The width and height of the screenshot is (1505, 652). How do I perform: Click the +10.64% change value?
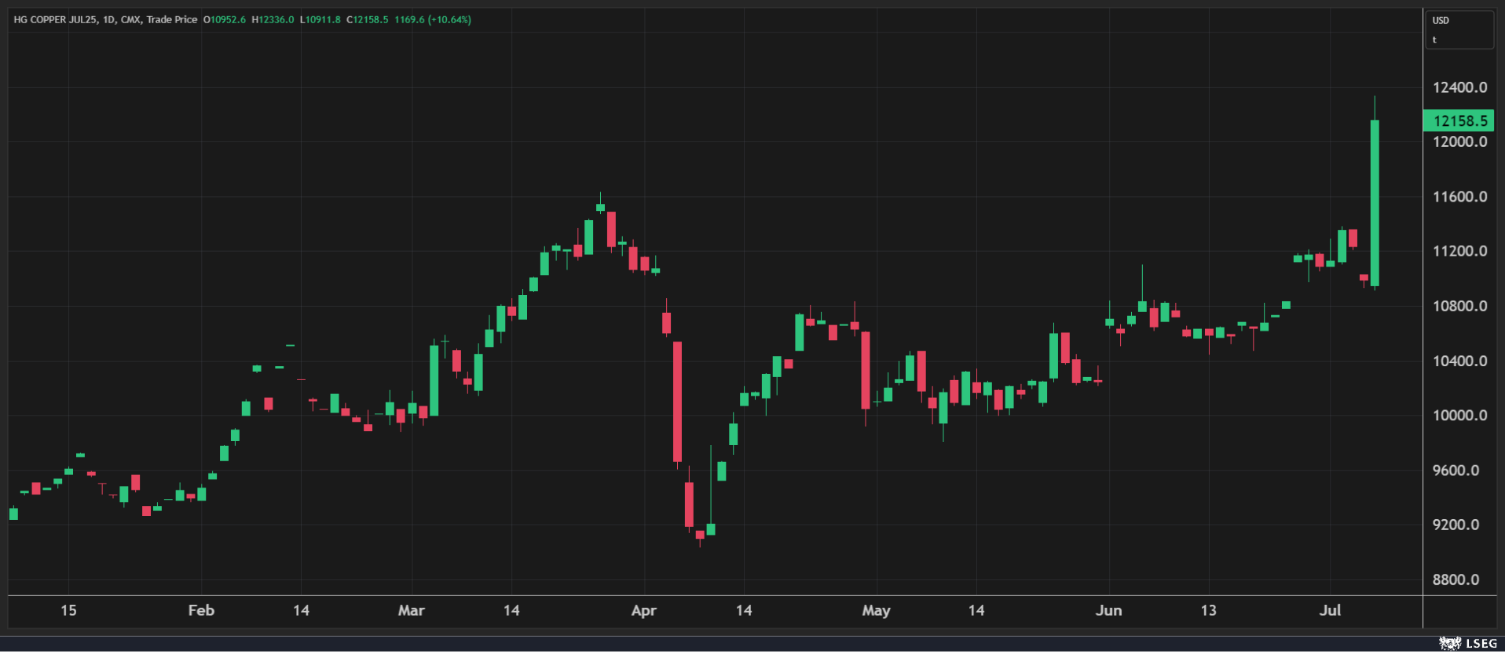(450, 20)
